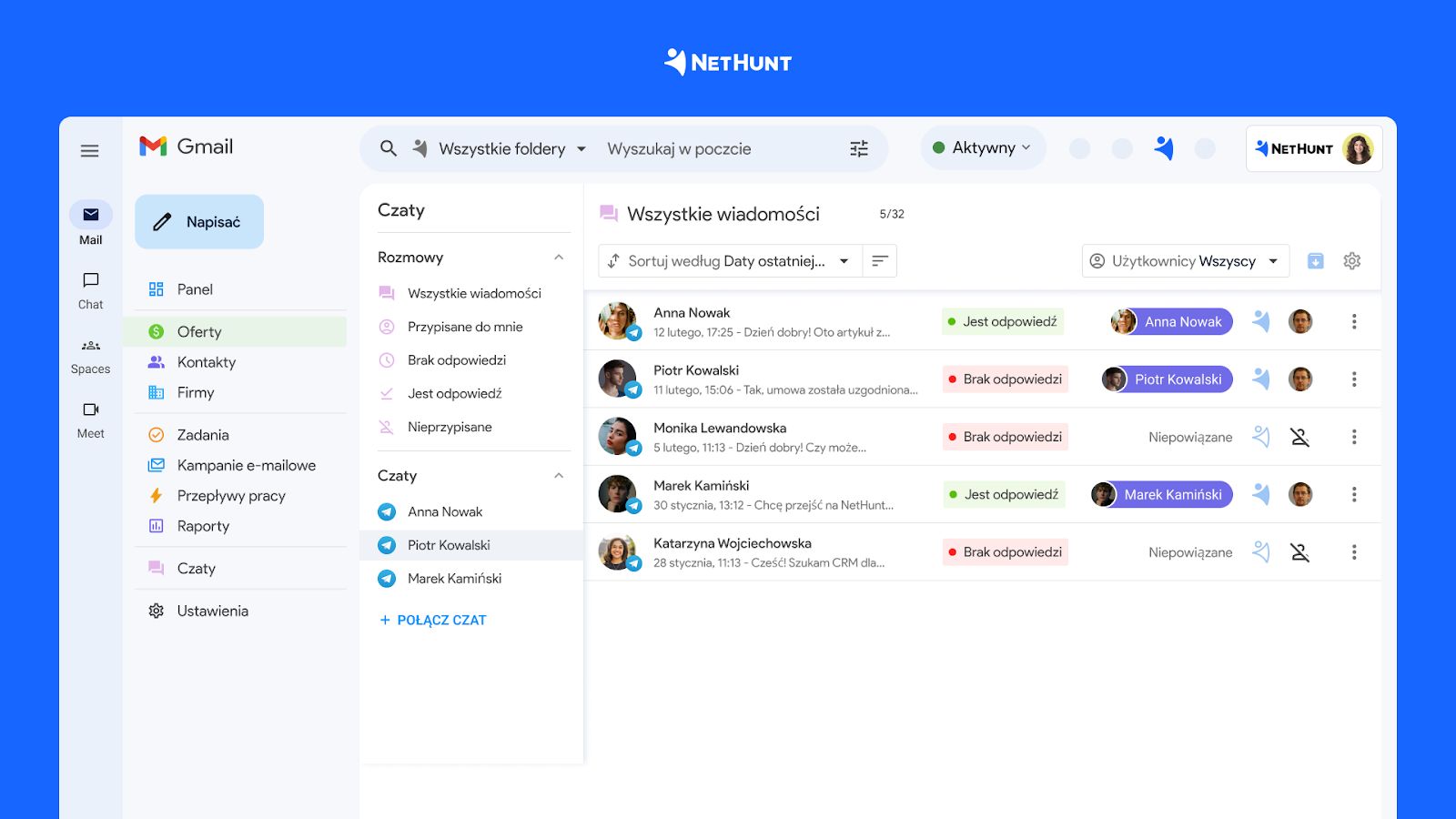Open the Gmail main menu hamburger icon
Viewport: 1456px width, 819px height.
point(89,151)
